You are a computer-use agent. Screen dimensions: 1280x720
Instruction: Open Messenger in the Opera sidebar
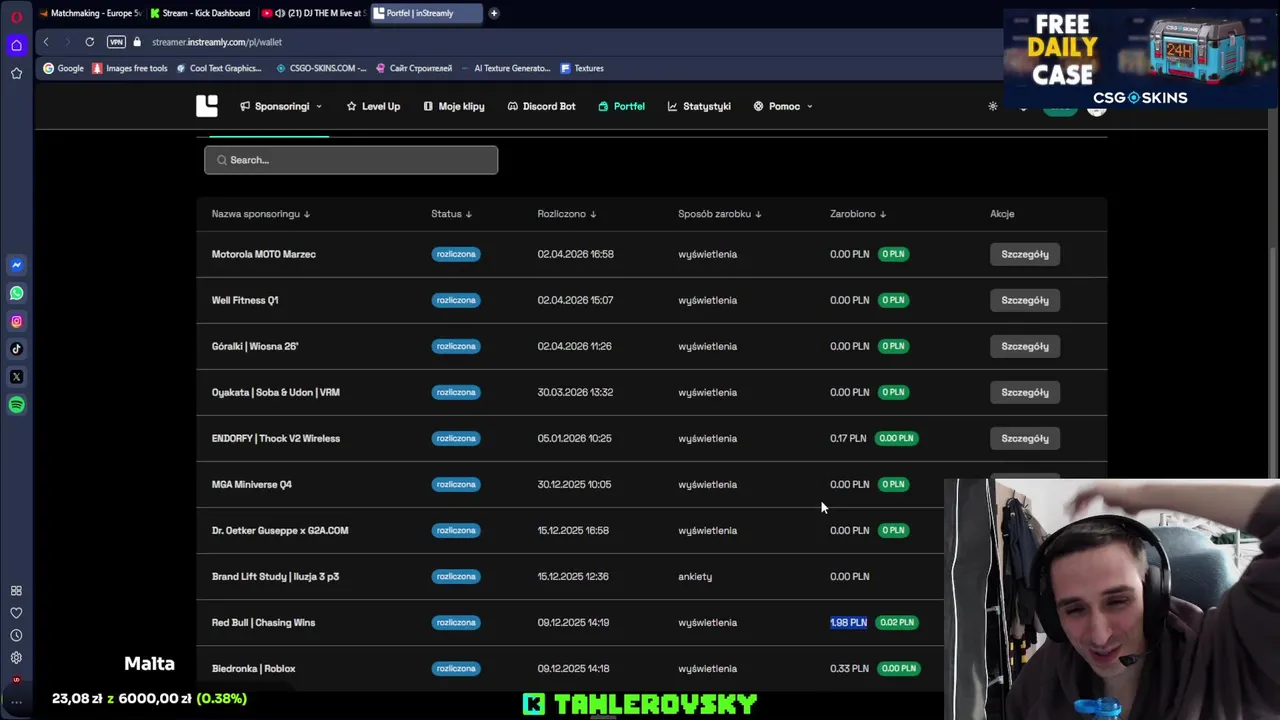point(16,265)
